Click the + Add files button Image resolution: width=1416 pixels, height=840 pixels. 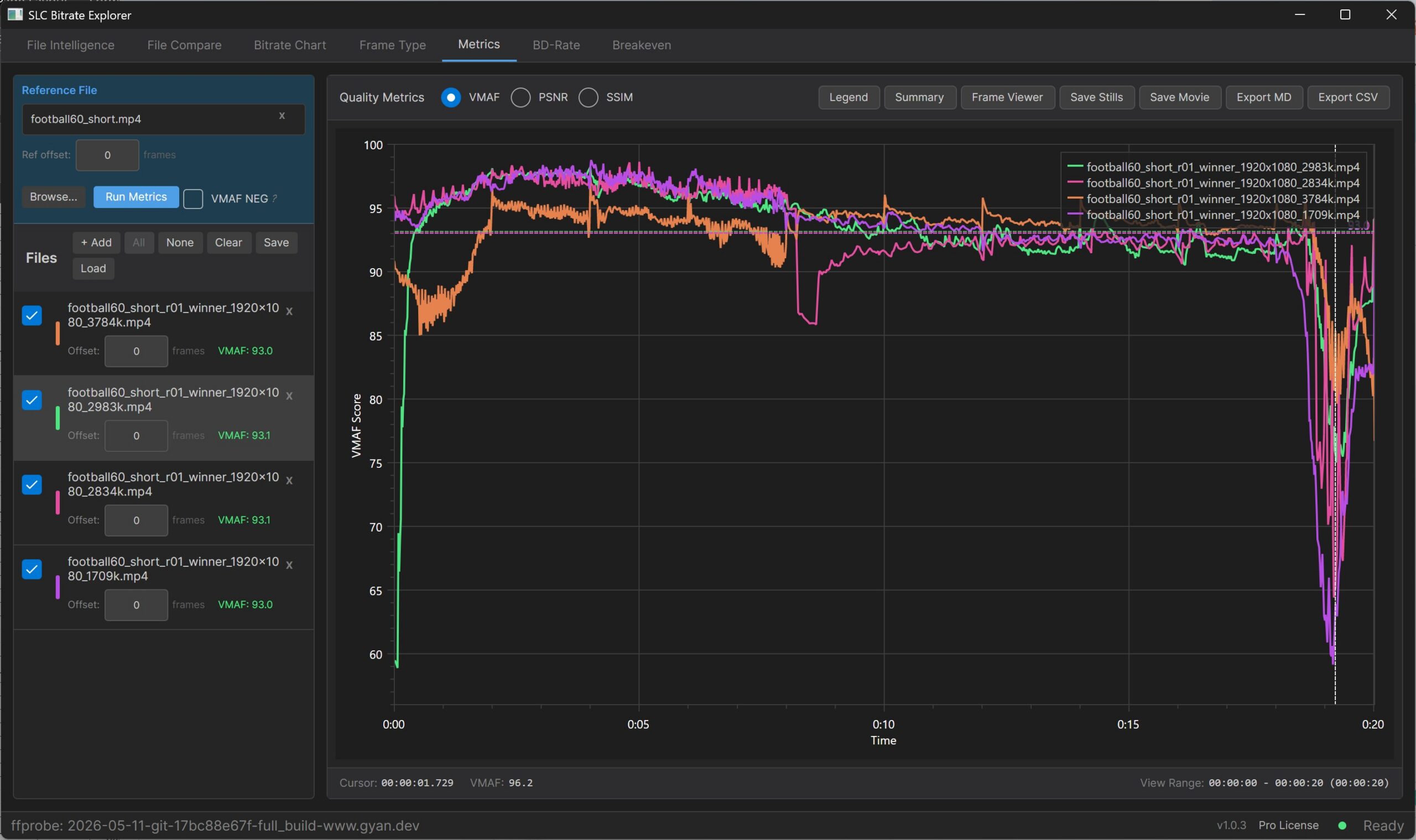[96, 243]
